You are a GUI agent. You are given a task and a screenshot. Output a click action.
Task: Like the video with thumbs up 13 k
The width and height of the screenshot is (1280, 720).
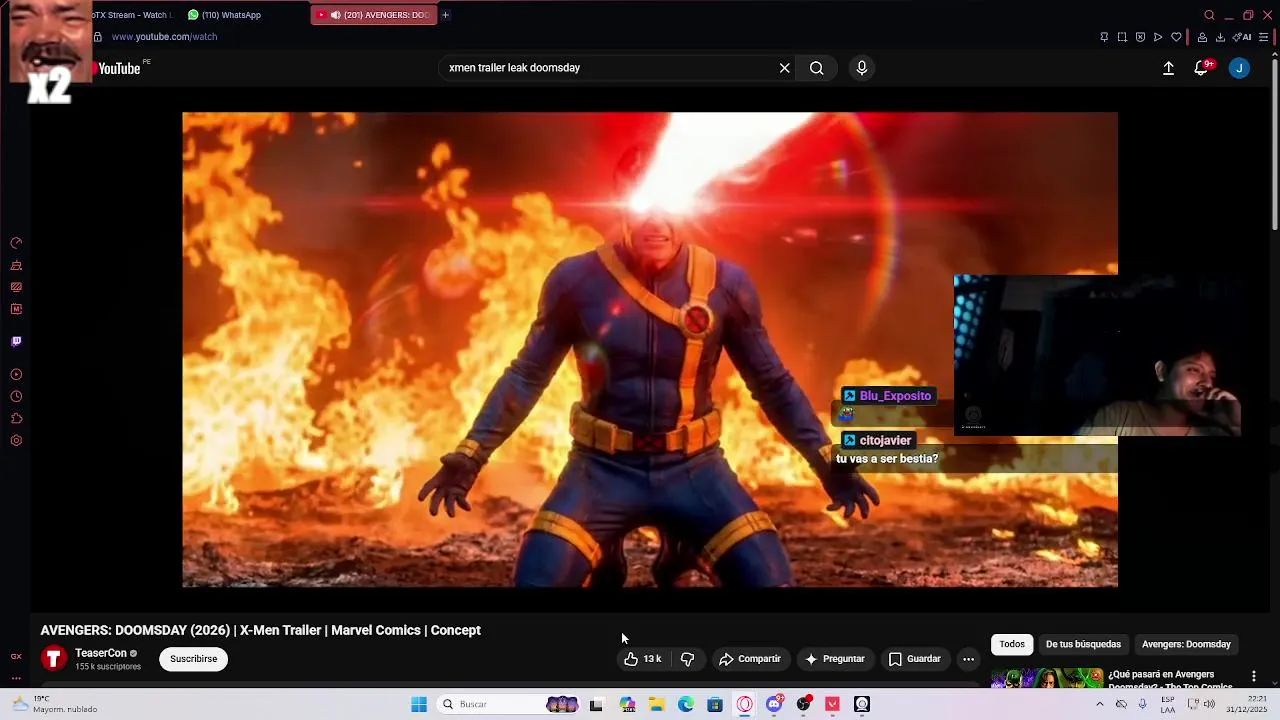643,659
